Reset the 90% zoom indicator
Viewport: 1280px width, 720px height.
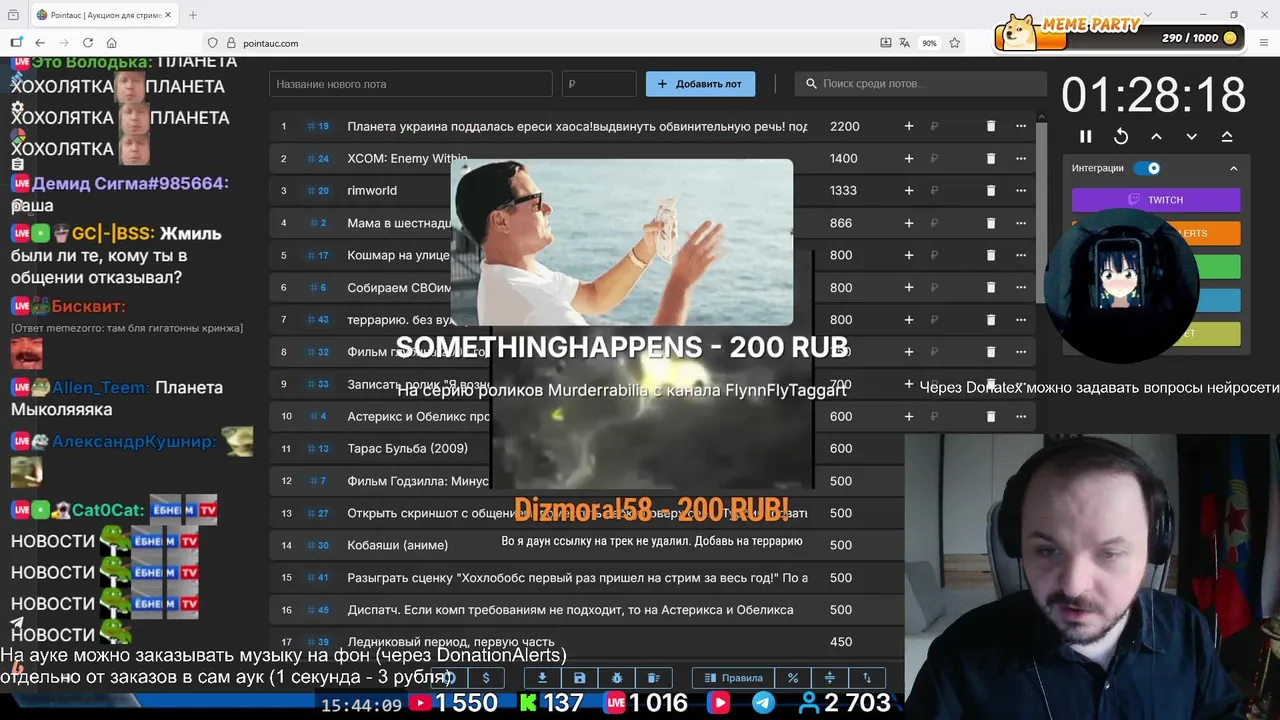pyautogui.click(x=930, y=43)
